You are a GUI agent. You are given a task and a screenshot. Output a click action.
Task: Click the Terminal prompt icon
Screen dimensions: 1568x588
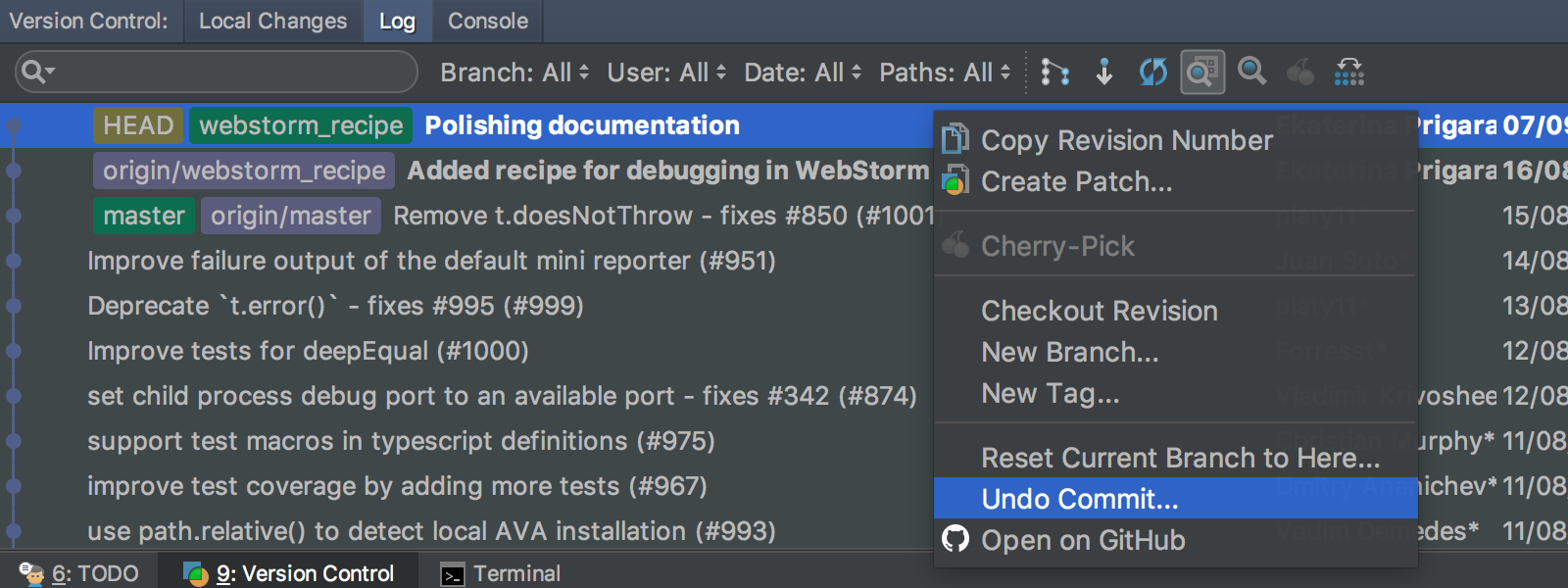point(453,575)
